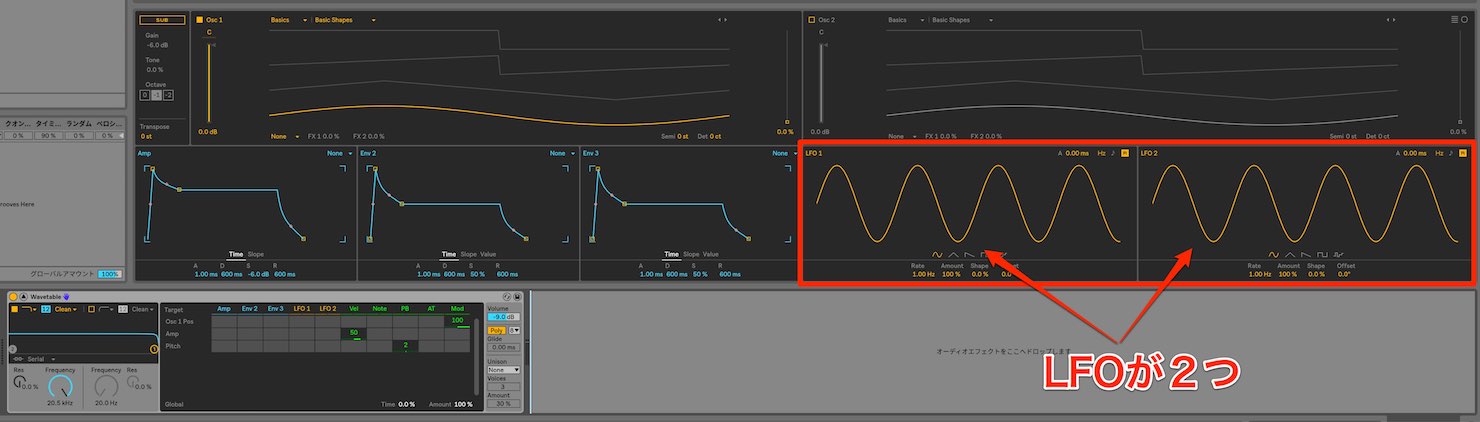Select Env 3 Value tab

pos(711,254)
